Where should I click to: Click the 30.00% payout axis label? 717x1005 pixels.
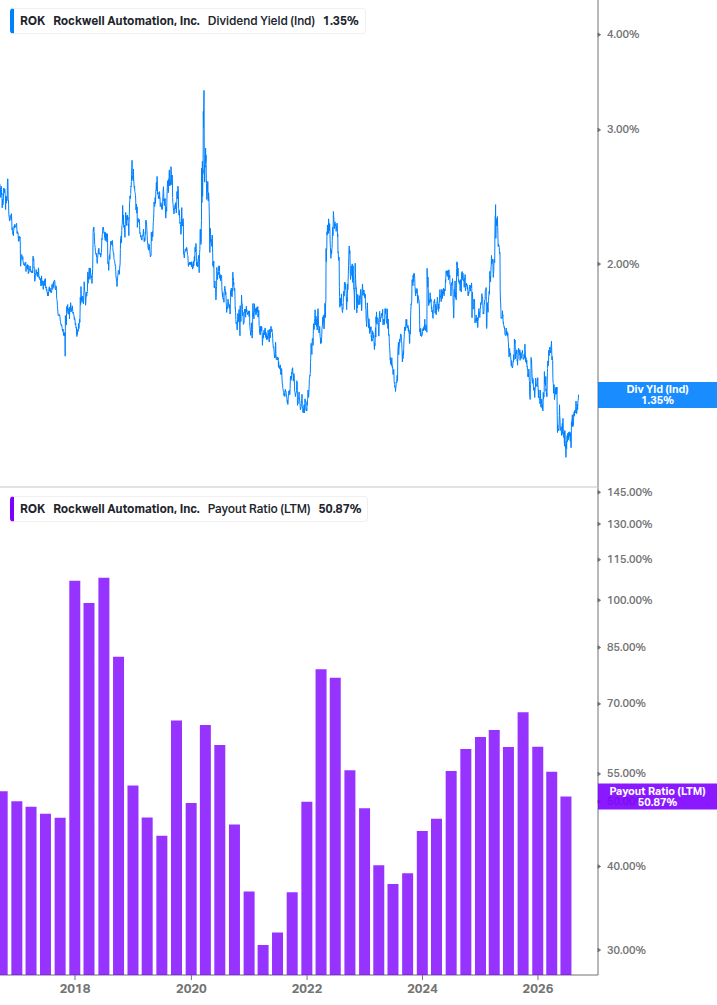tap(626, 951)
